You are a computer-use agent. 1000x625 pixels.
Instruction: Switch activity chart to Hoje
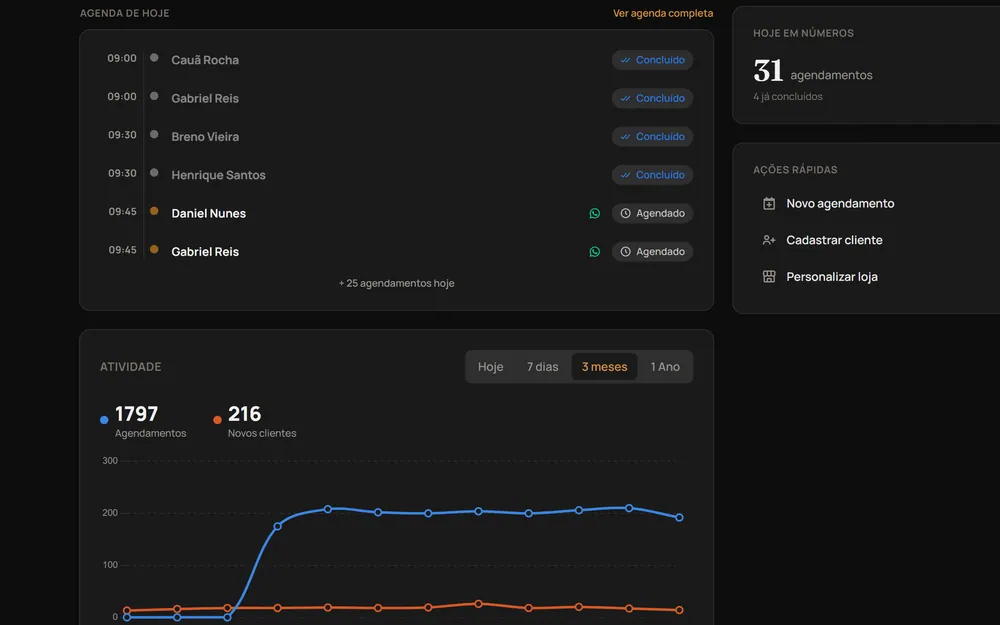click(490, 367)
